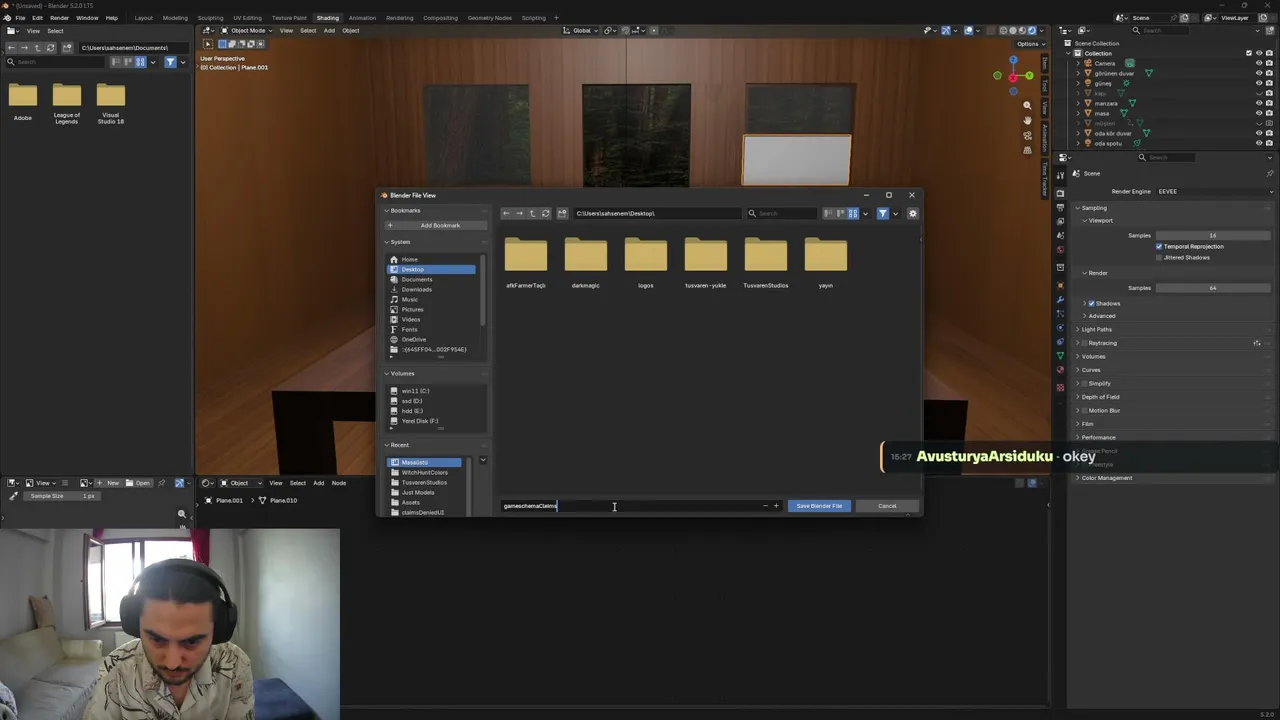
Task: Open the yayın folder
Action: tap(826, 262)
